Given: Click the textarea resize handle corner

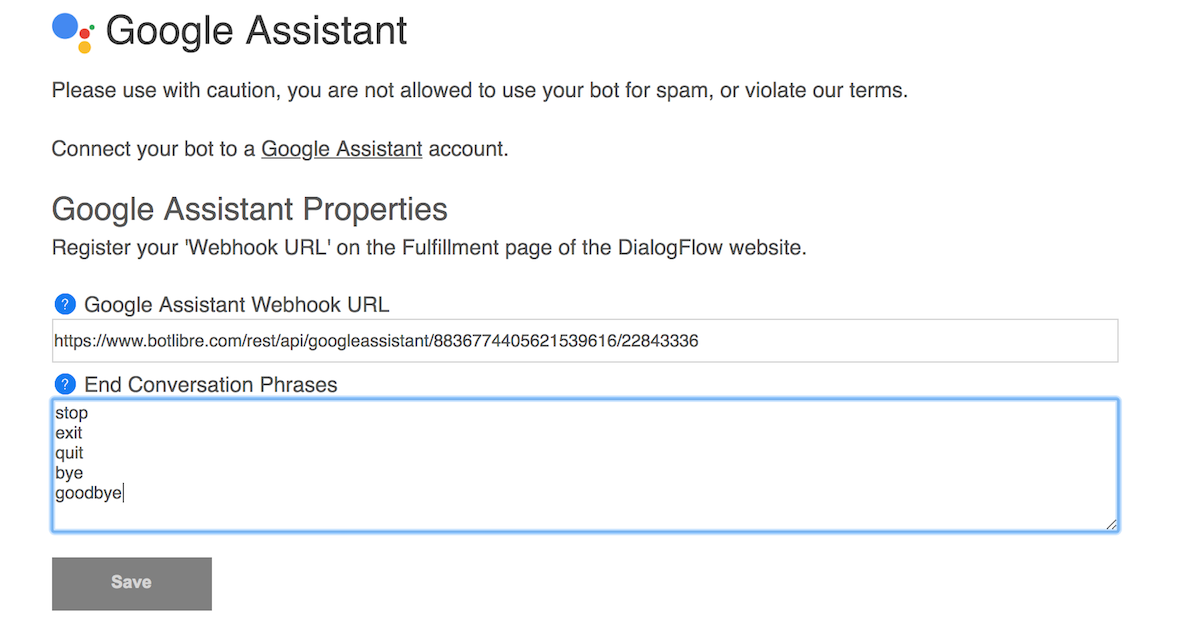Looking at the screenshot, I should 1111,524.
